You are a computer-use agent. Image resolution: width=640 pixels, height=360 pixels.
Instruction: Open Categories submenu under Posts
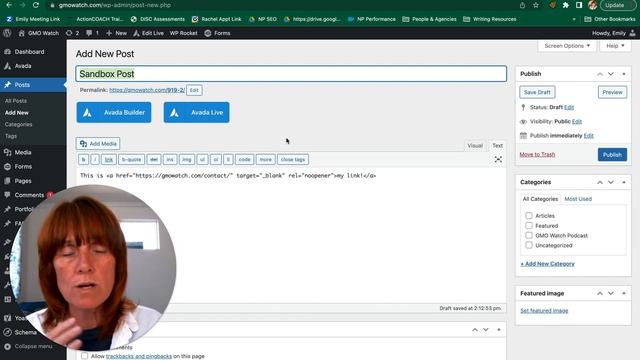[x=18, y=124]
